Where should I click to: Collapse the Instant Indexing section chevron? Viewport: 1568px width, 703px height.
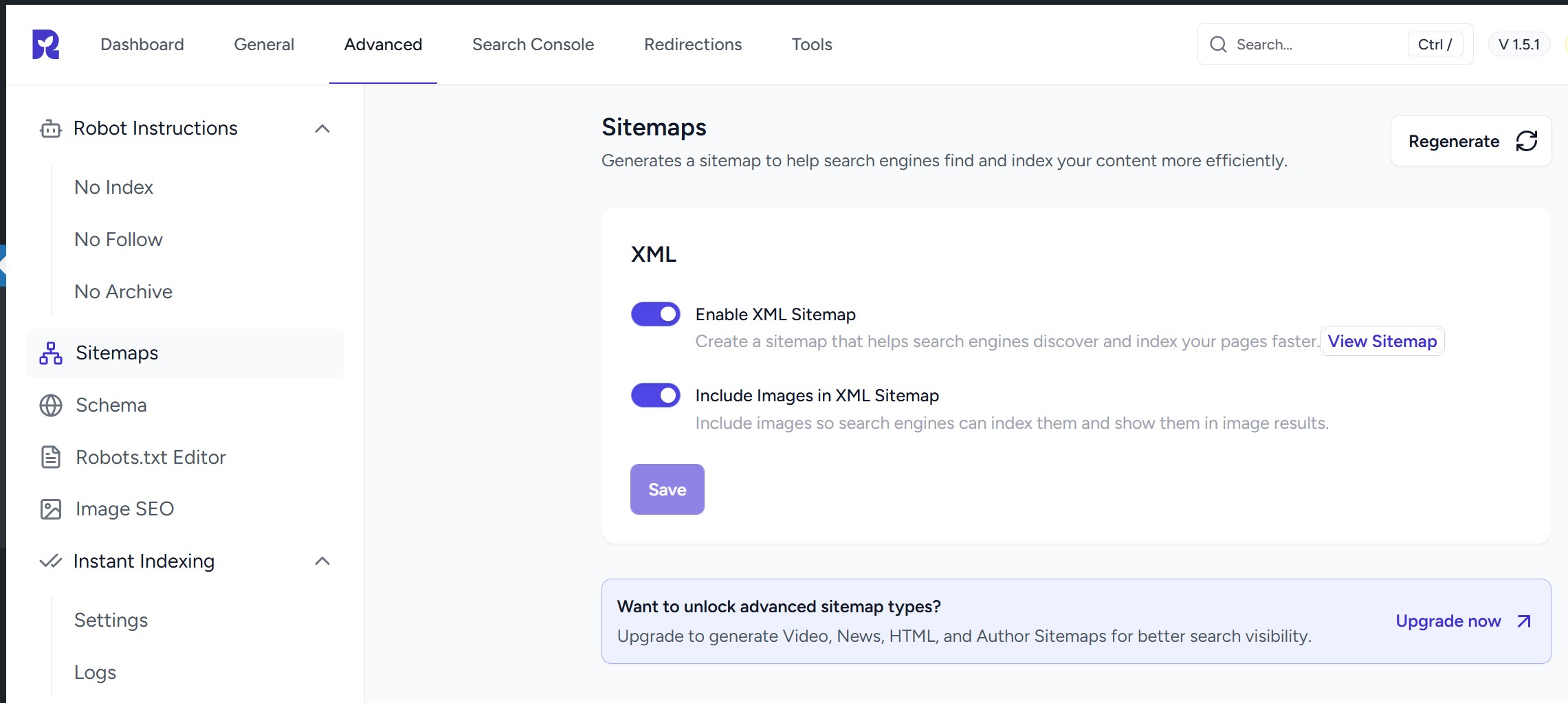[x=322, y=561]
